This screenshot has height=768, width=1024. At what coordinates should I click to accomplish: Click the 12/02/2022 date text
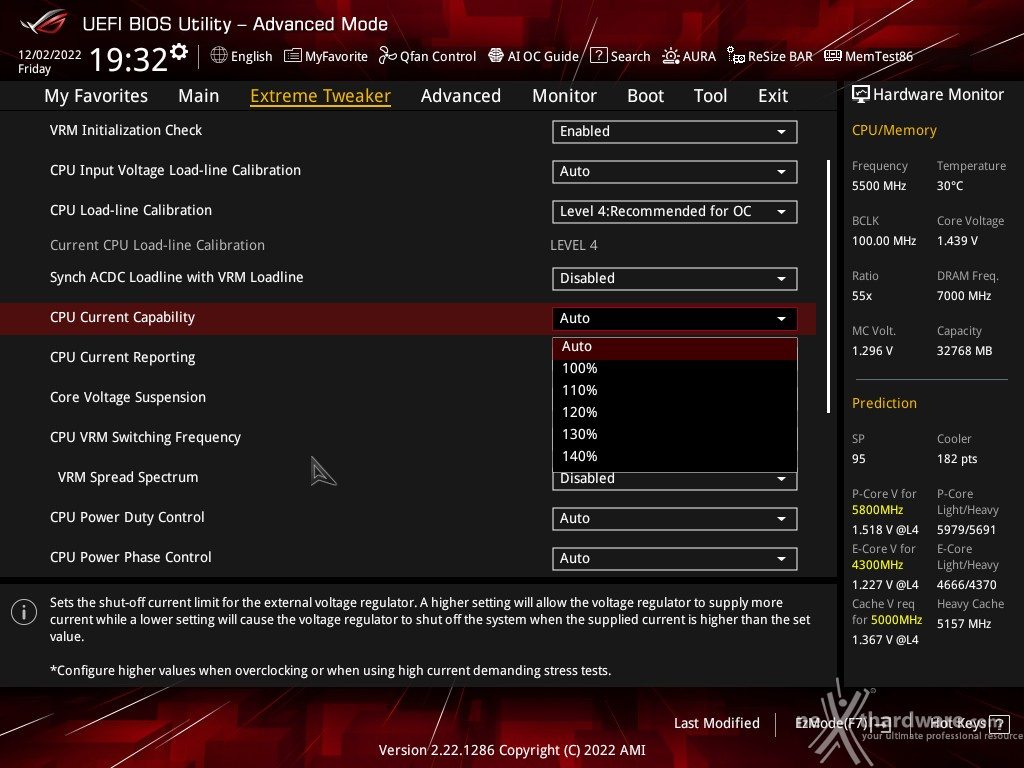(x=50, y=55)
